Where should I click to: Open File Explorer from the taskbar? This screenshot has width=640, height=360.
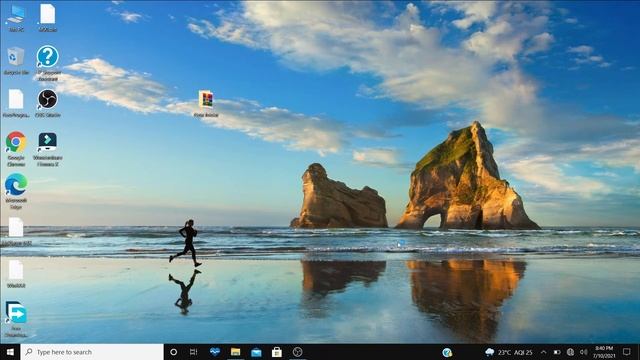(236, 352)
